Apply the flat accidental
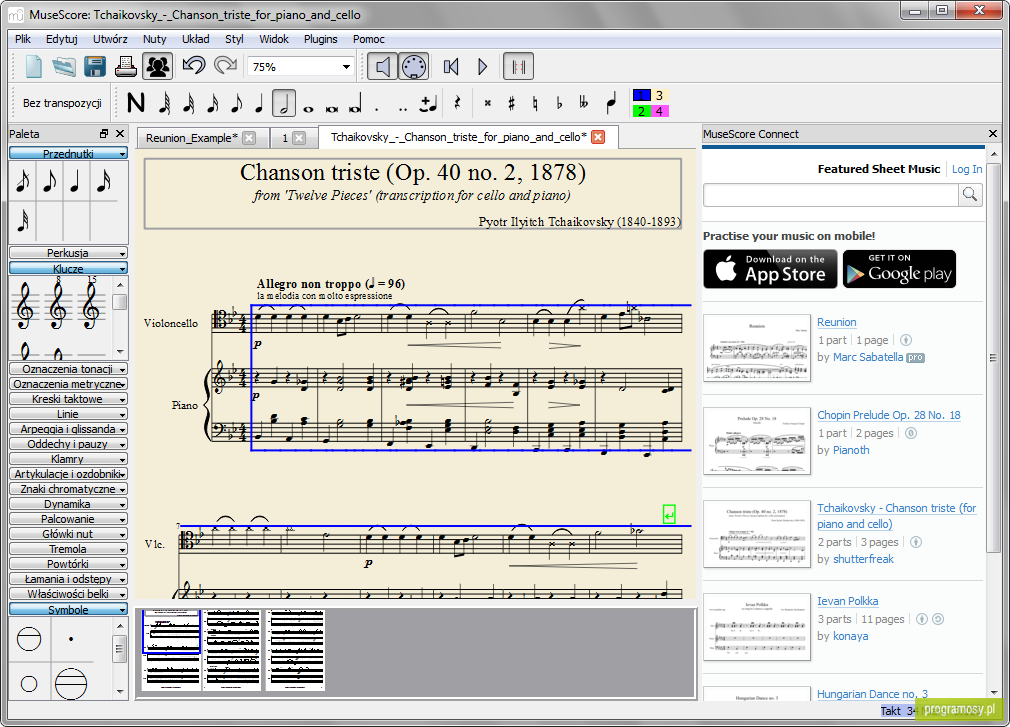This screenshot has height=727, width=1010. tap(559, 103)
